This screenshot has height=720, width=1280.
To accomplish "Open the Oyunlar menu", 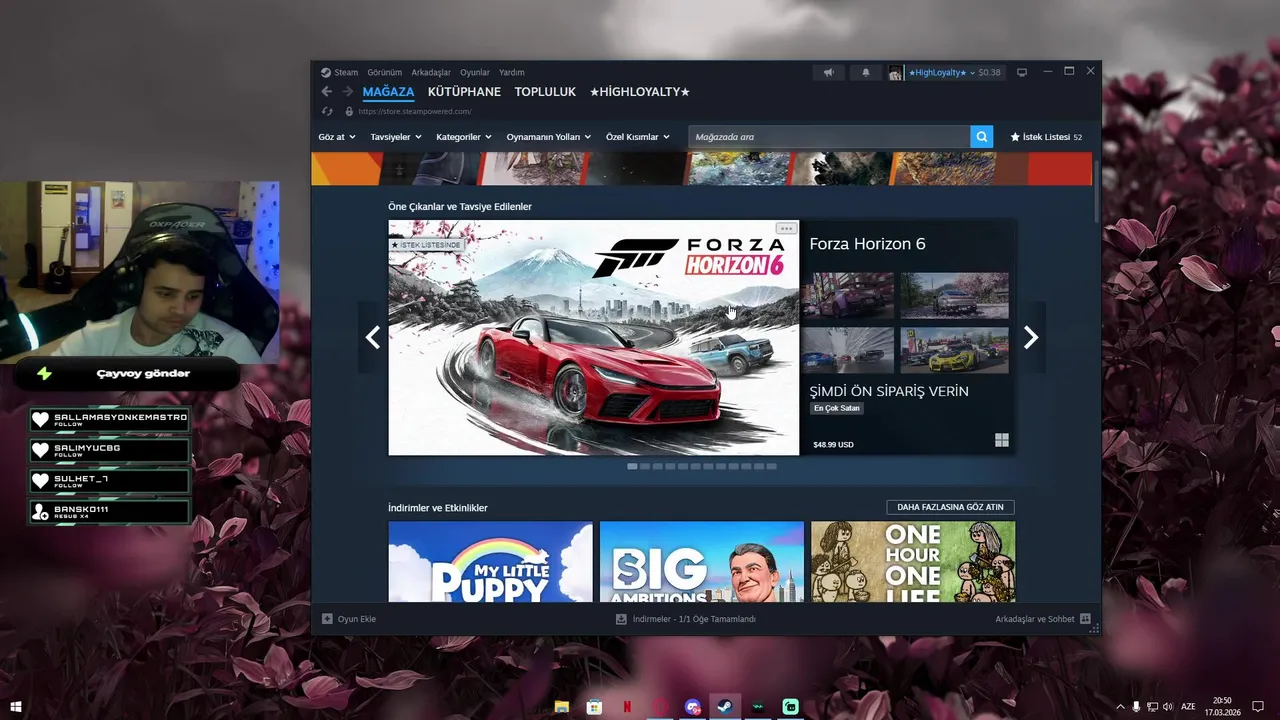I will point(475,72).
